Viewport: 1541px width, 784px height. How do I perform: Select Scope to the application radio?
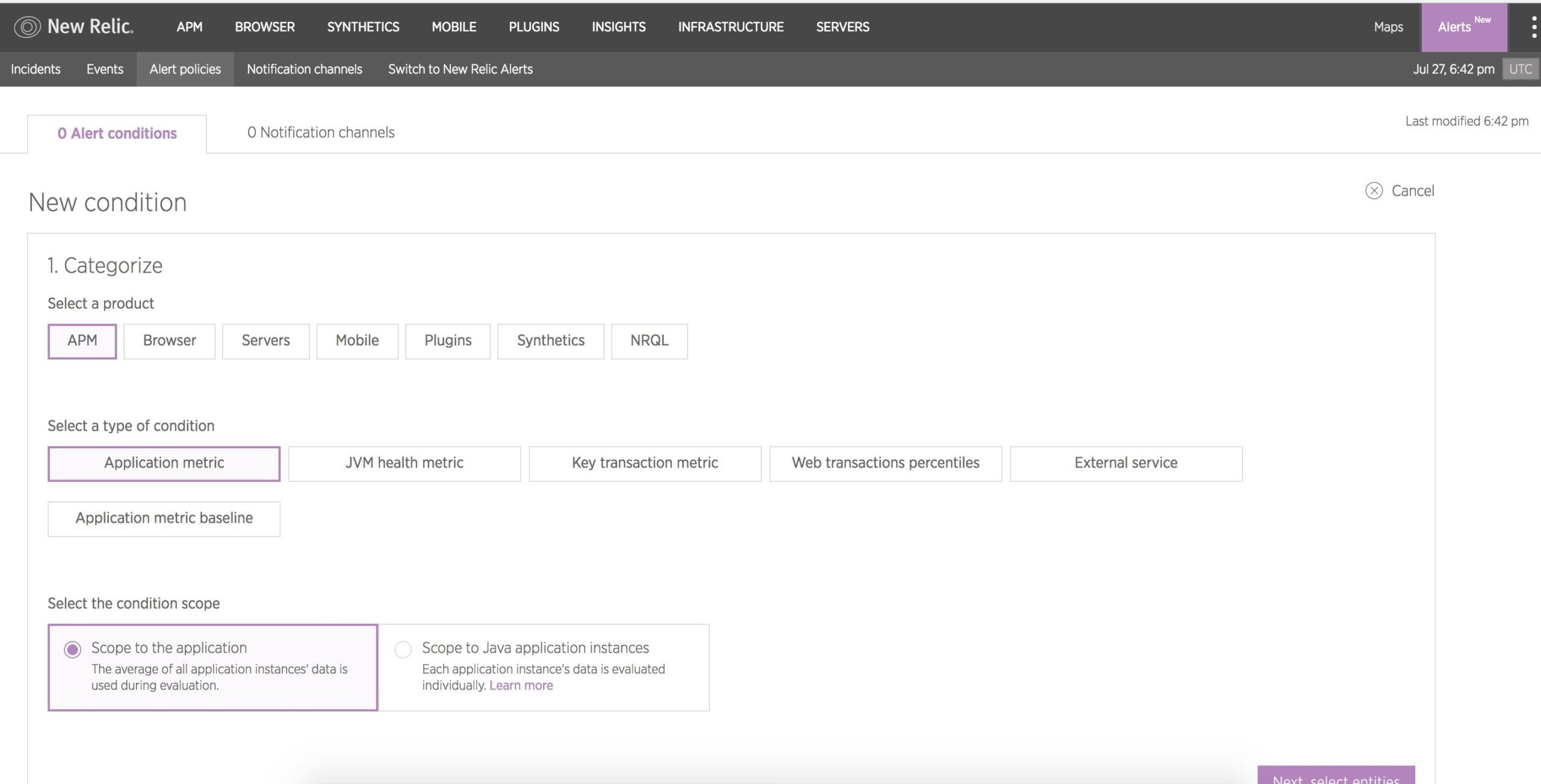pos(73,650)
